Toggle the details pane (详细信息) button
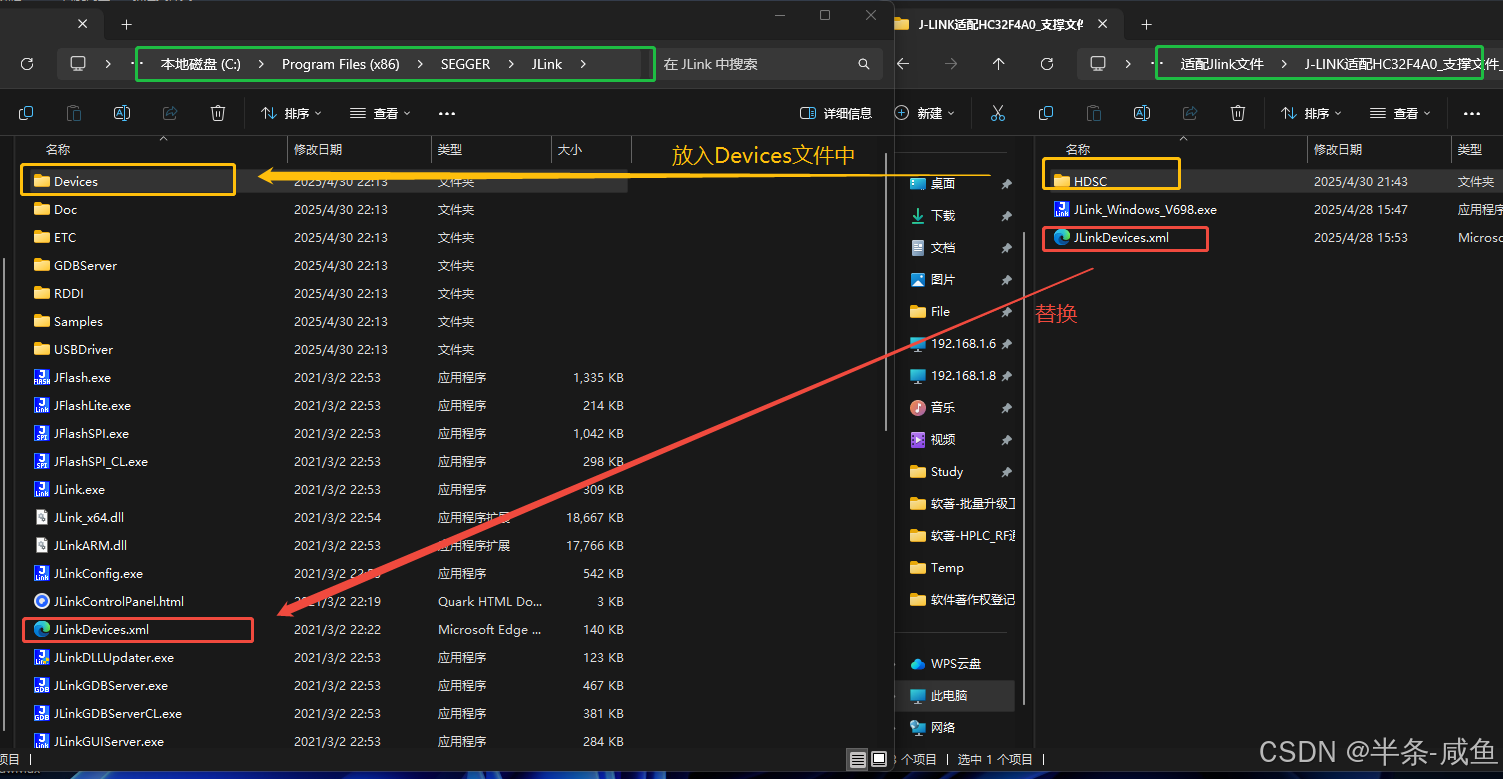Image resolution: width=1503 pixels, height=779 pixels. (x=836, y=114)
